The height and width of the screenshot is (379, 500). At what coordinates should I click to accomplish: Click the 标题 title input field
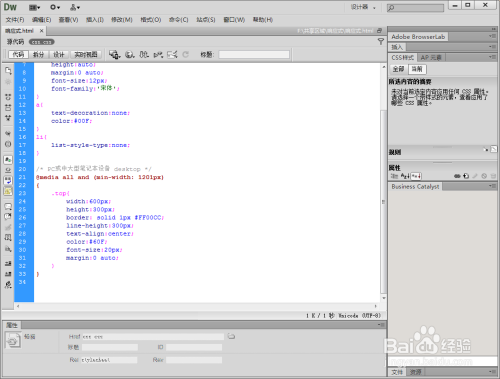[254, 55]
